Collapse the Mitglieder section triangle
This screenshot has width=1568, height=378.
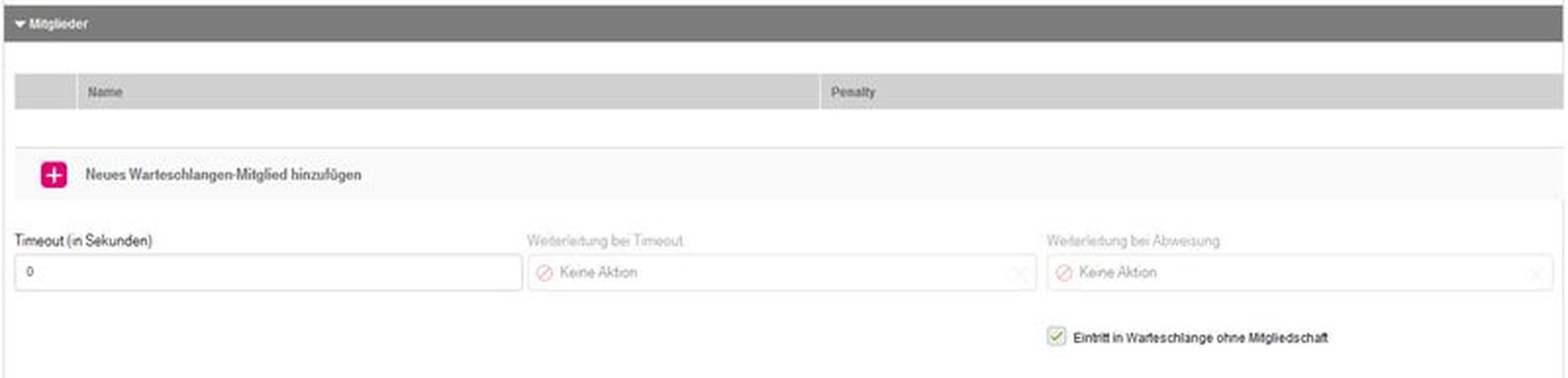click(x=20, y=24)
